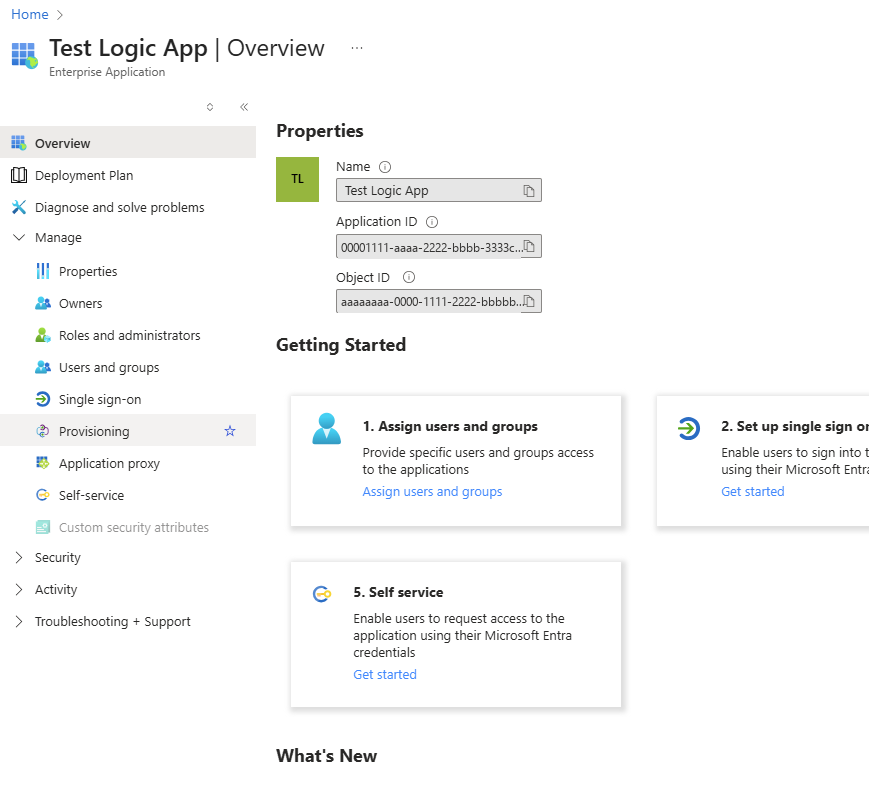Click the Getting Started heading
Image resolution: width=869 pixels, height=790 pixels.
(x=341, y=345)
